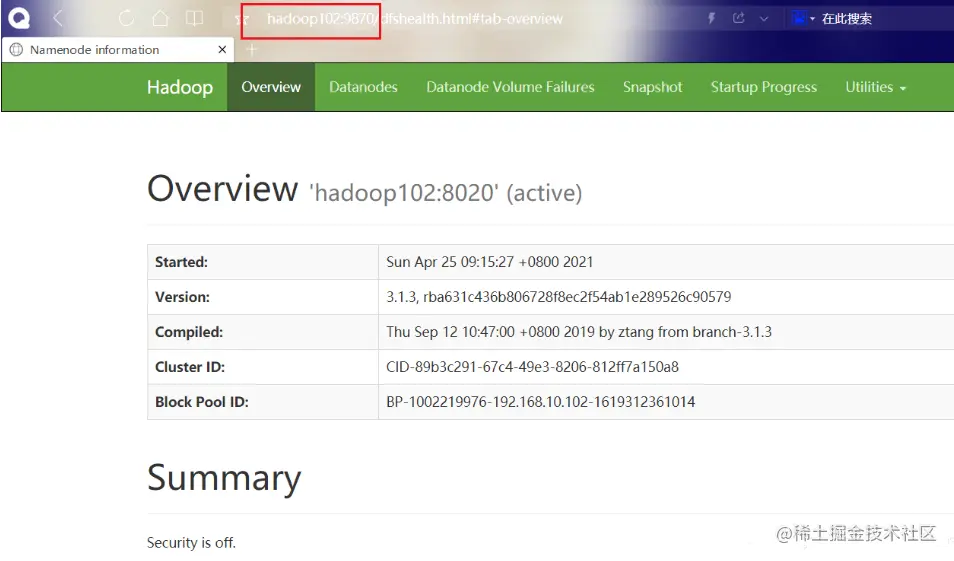954x561 pixels.
Task: Click the Version: label cell
Action: point(263,297)
